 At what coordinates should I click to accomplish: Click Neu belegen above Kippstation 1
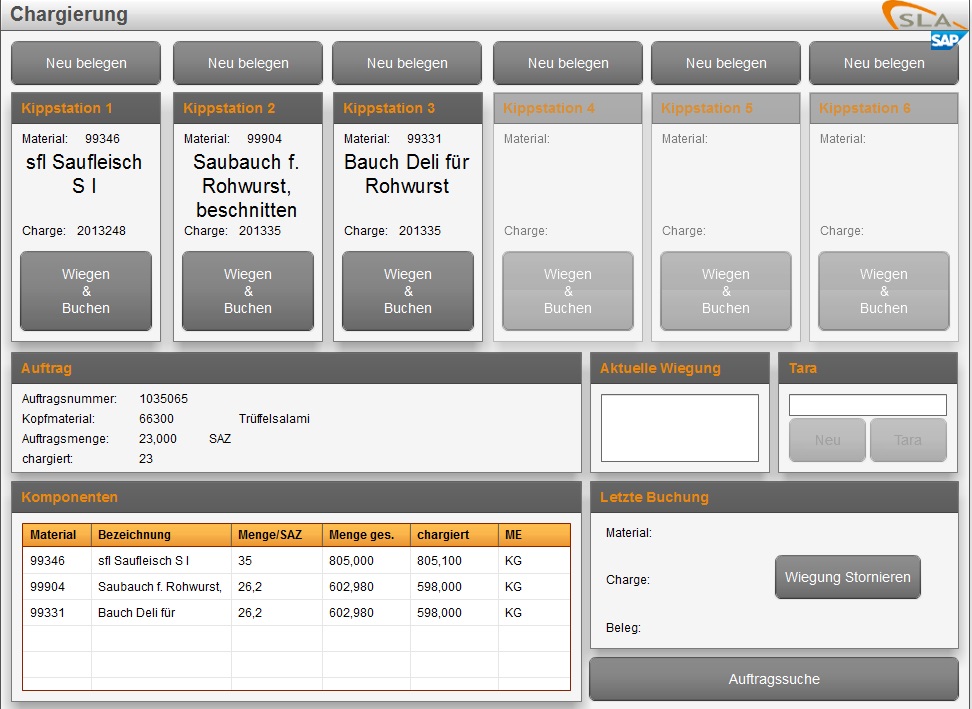coord(86,63)
